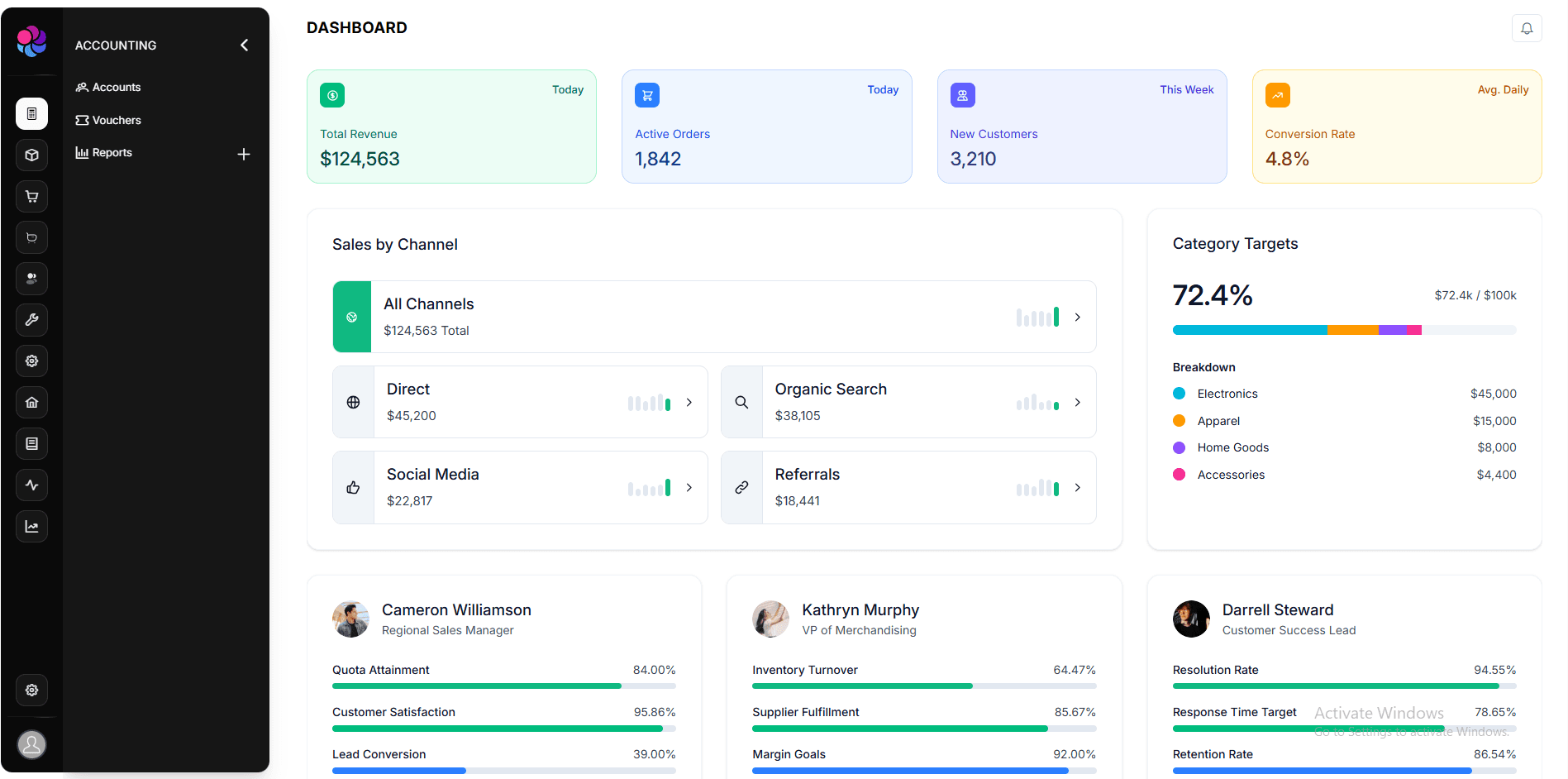Click the wrench tools sidebar icon

click(31, 320)
